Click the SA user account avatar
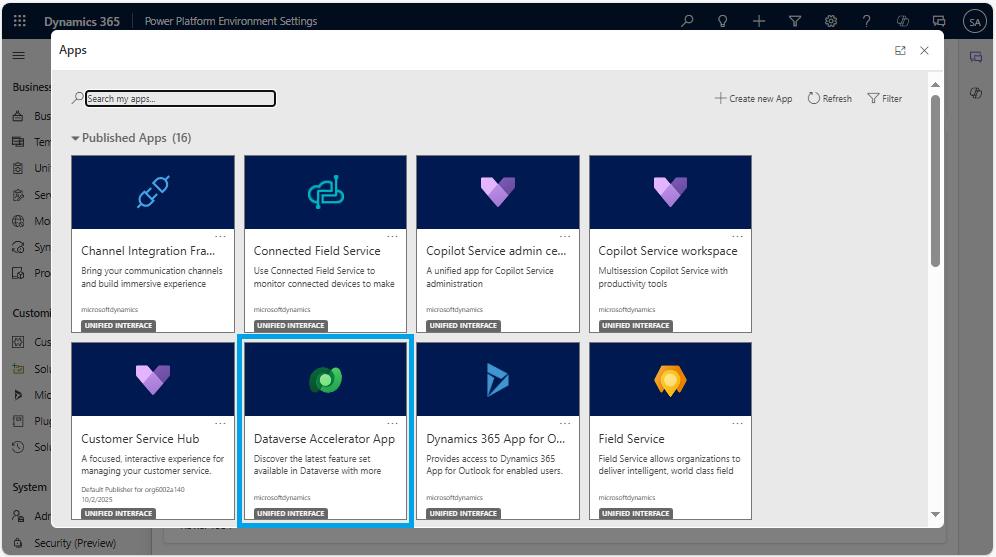 click(974, 21)
